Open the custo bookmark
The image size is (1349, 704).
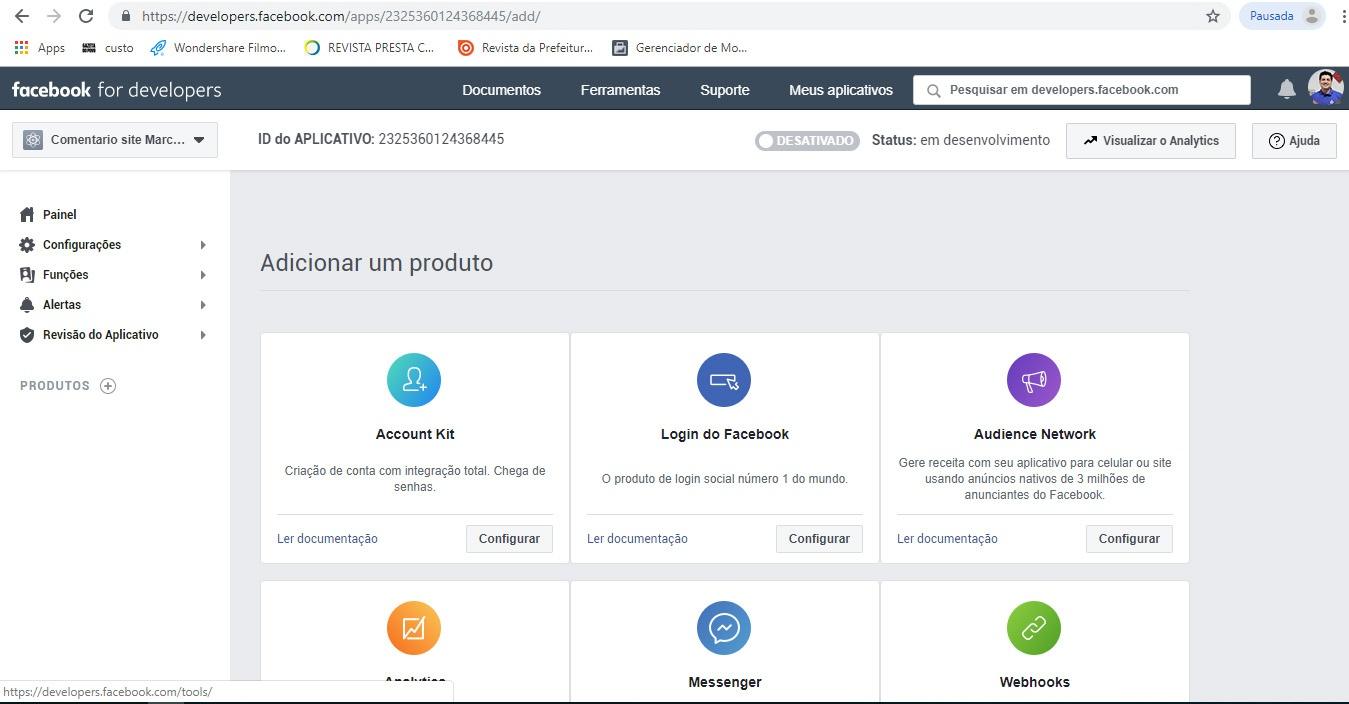[x=108, y=47]
